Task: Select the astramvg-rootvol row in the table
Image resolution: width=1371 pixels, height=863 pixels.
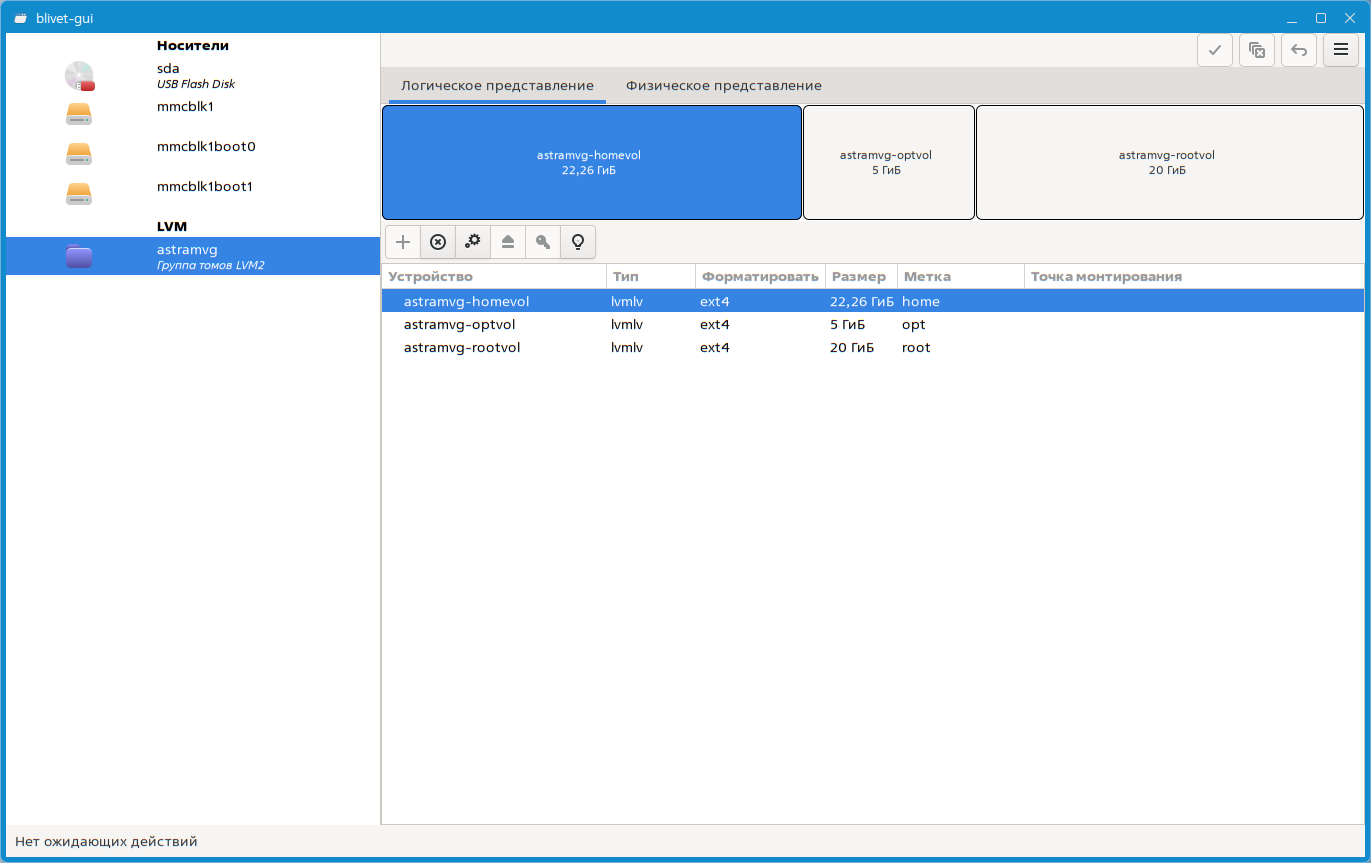Action: pyautogui.click(x=462, y=348)
